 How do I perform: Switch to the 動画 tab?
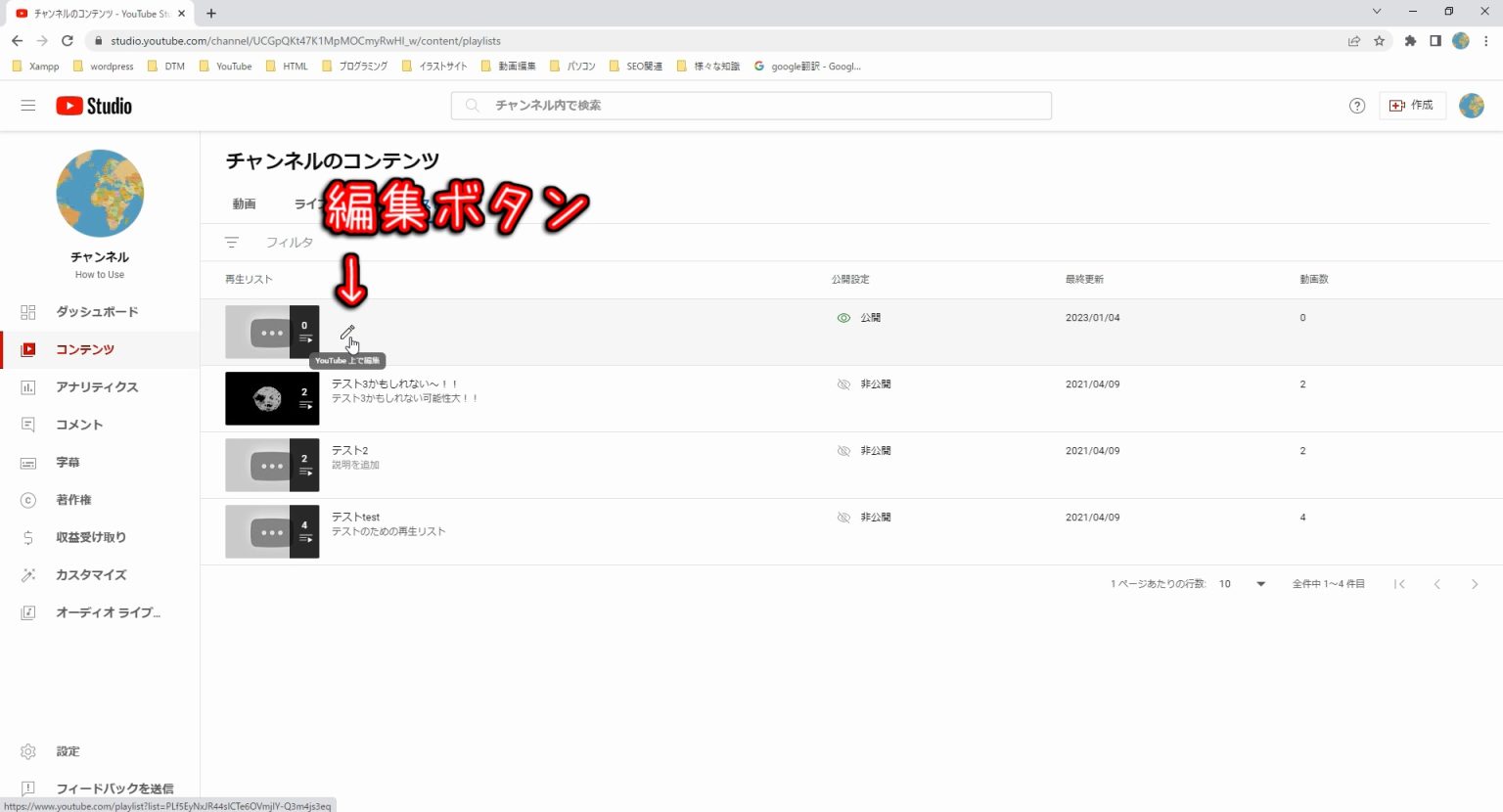pos(244,204)
